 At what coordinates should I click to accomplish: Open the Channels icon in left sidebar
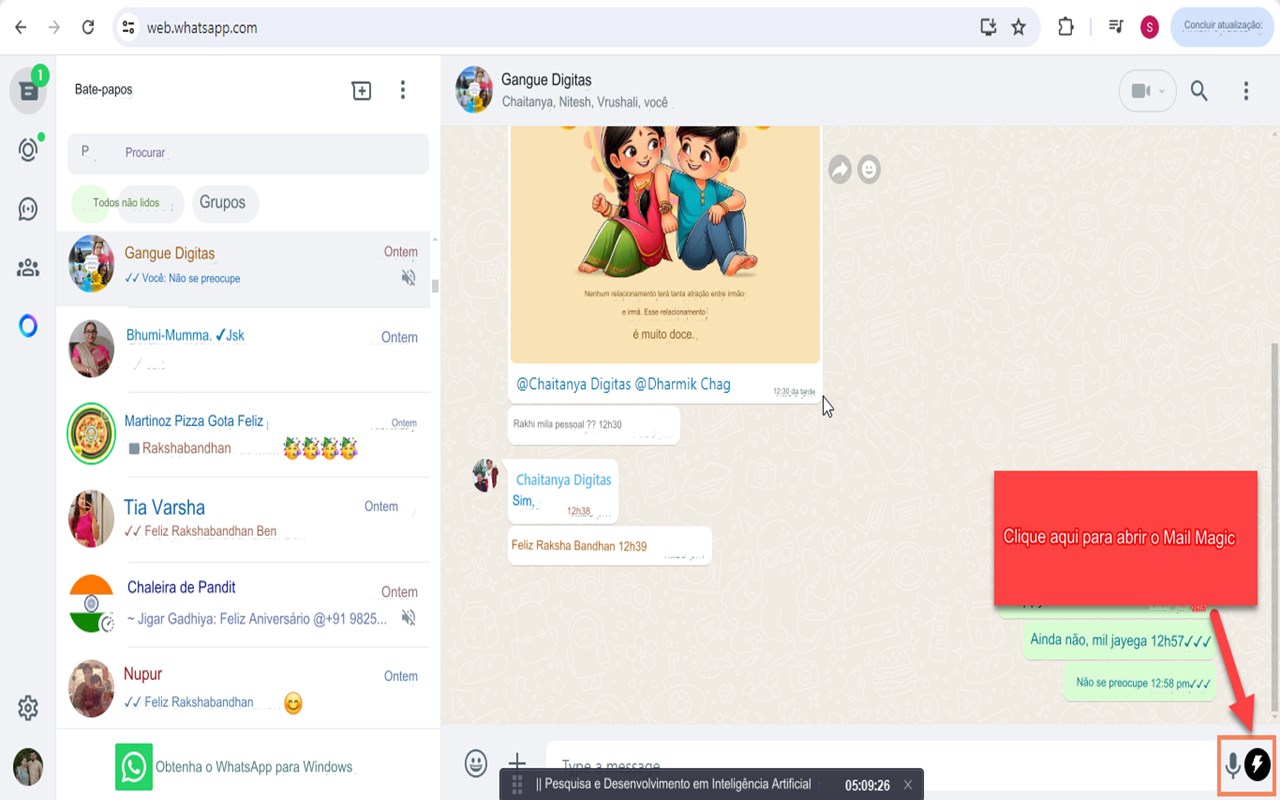click(x=28, y=209)
